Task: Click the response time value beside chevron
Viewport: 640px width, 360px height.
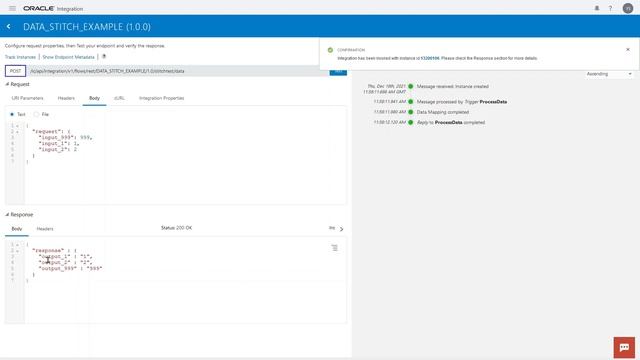Action: (332, 228)
